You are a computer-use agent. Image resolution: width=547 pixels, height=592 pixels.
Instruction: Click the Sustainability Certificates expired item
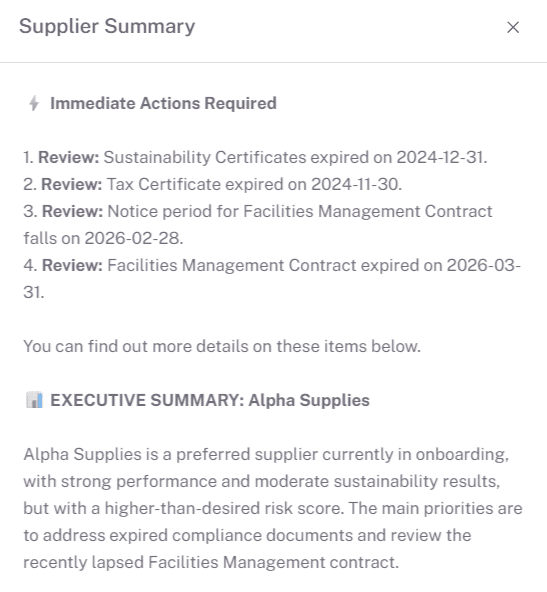[x=255, y=157]
